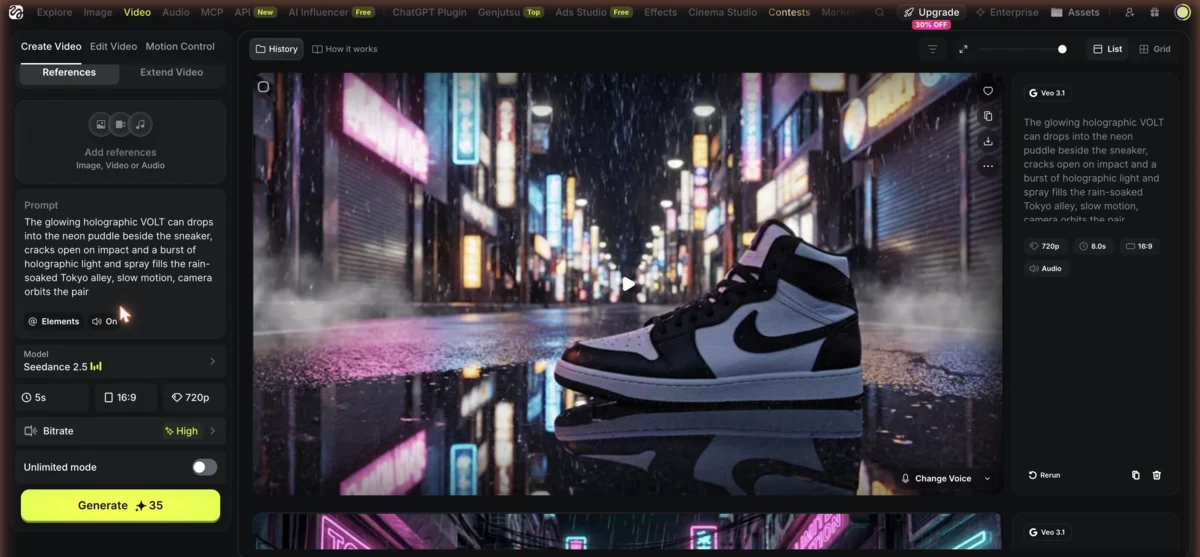
Task: Open the Change Voice dropdown
Action: [x=945, y=478]
